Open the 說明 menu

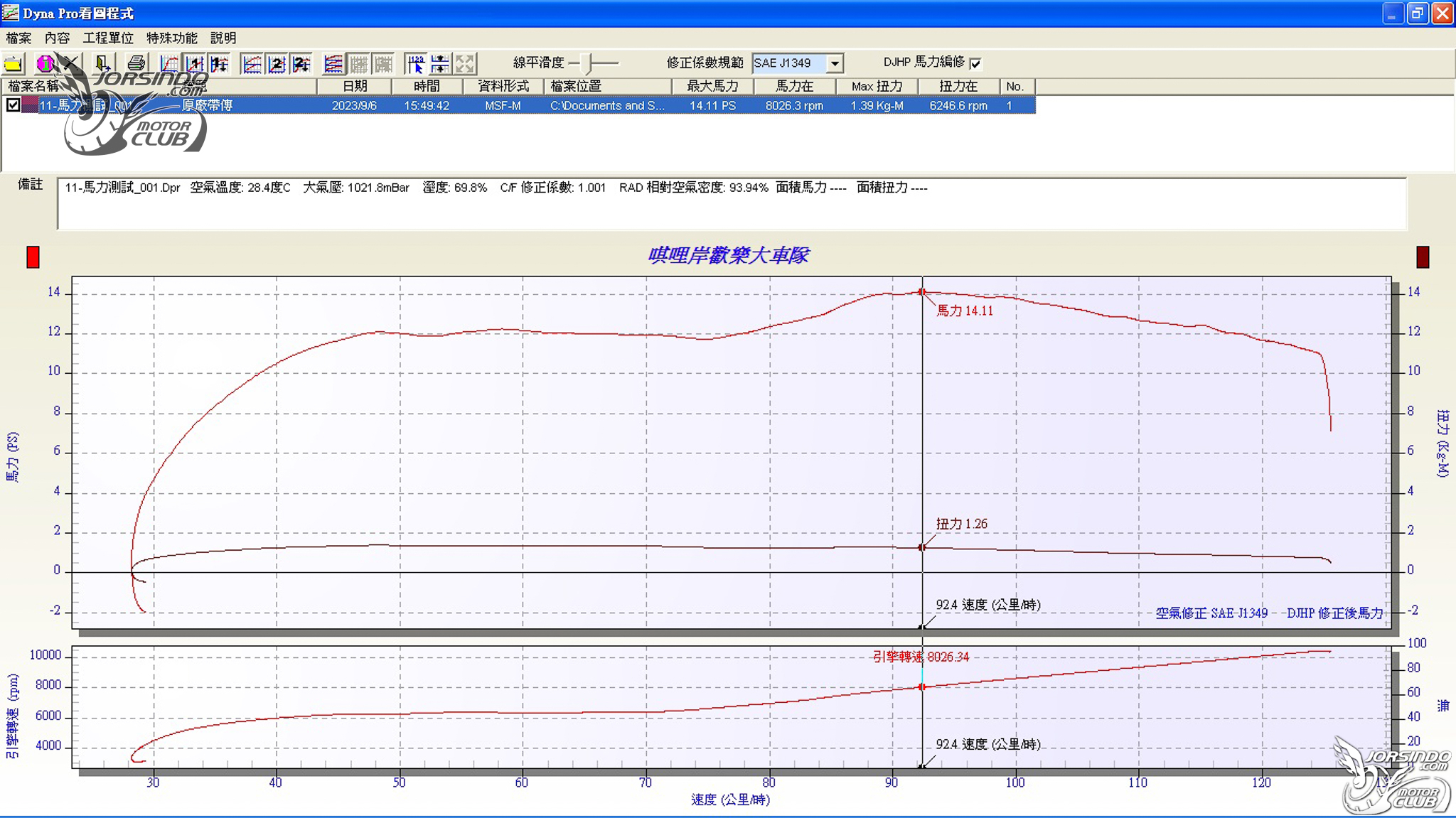click(x=223, y=38)
